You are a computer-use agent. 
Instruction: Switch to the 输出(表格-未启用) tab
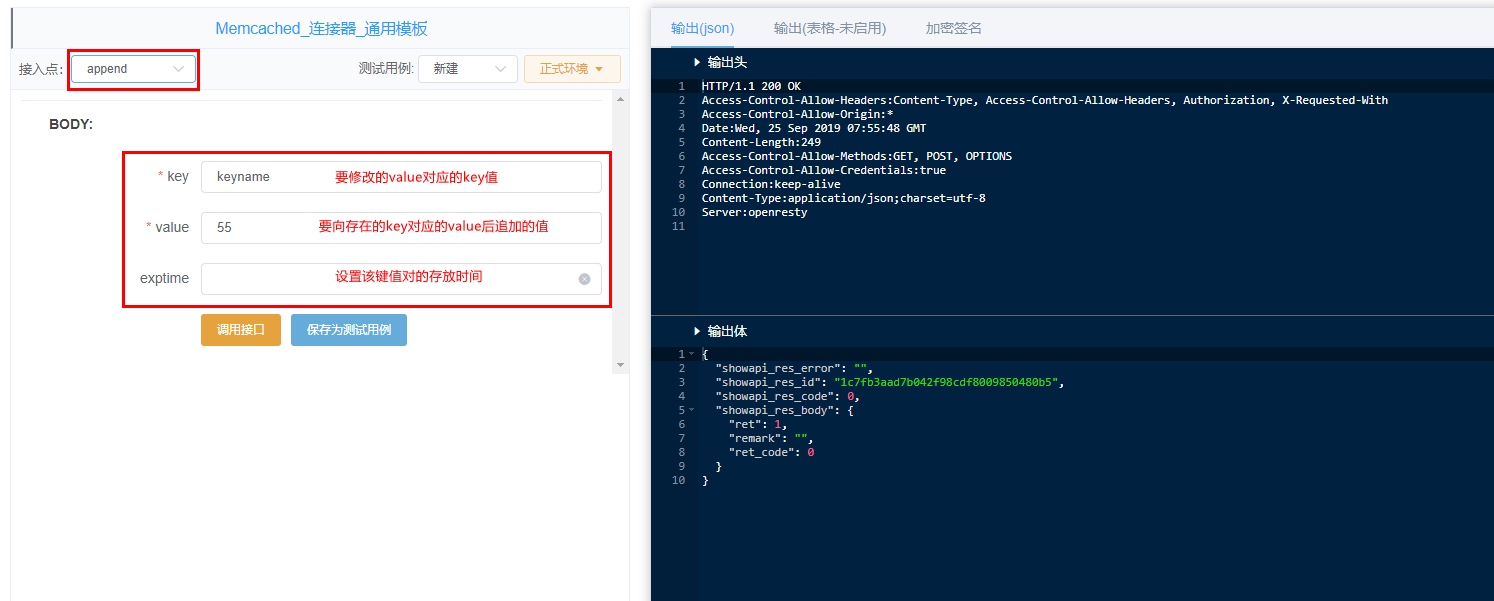point(830,28)
